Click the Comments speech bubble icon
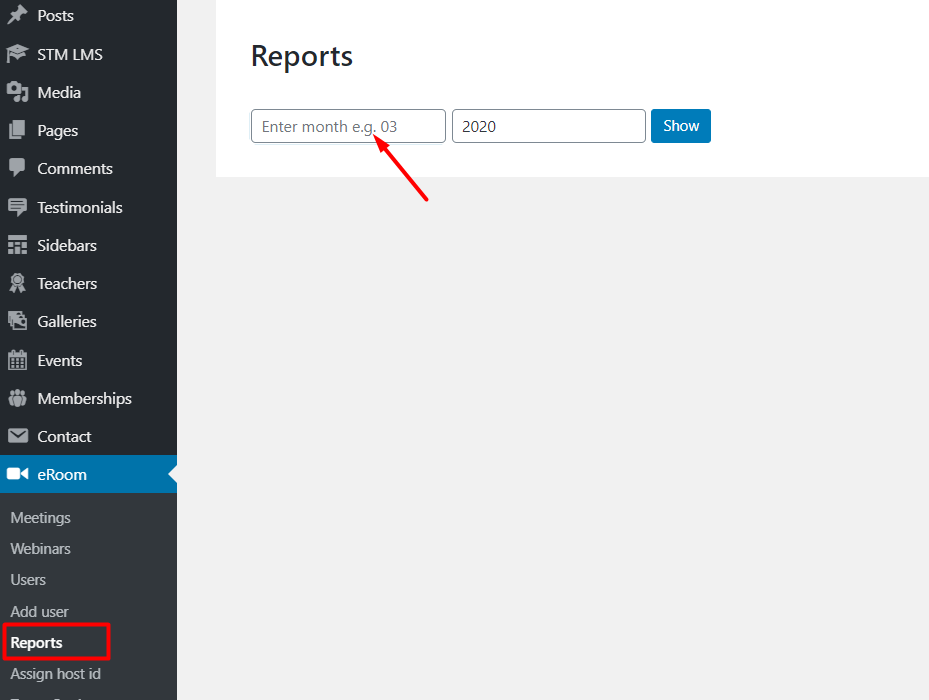The width and height of the screenshot is (929, 700). pyautogui.click(x=17, y=168)
